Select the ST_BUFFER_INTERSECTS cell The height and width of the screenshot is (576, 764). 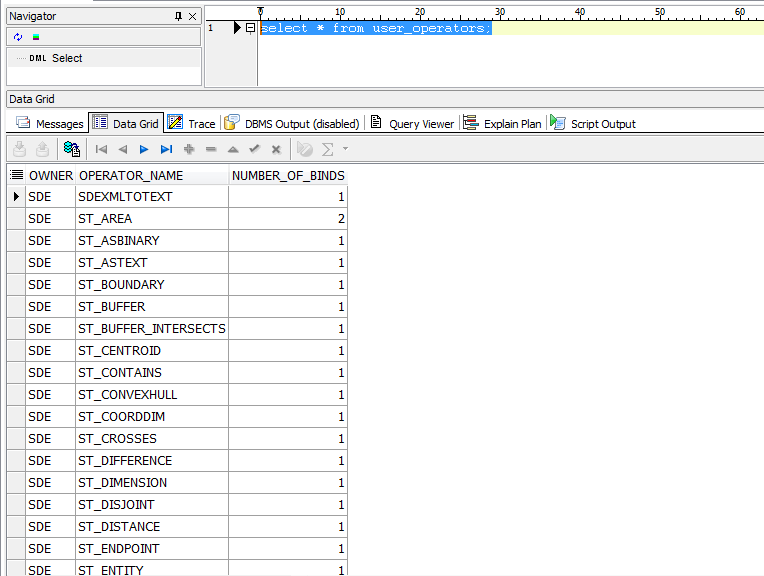click(151, 329)
